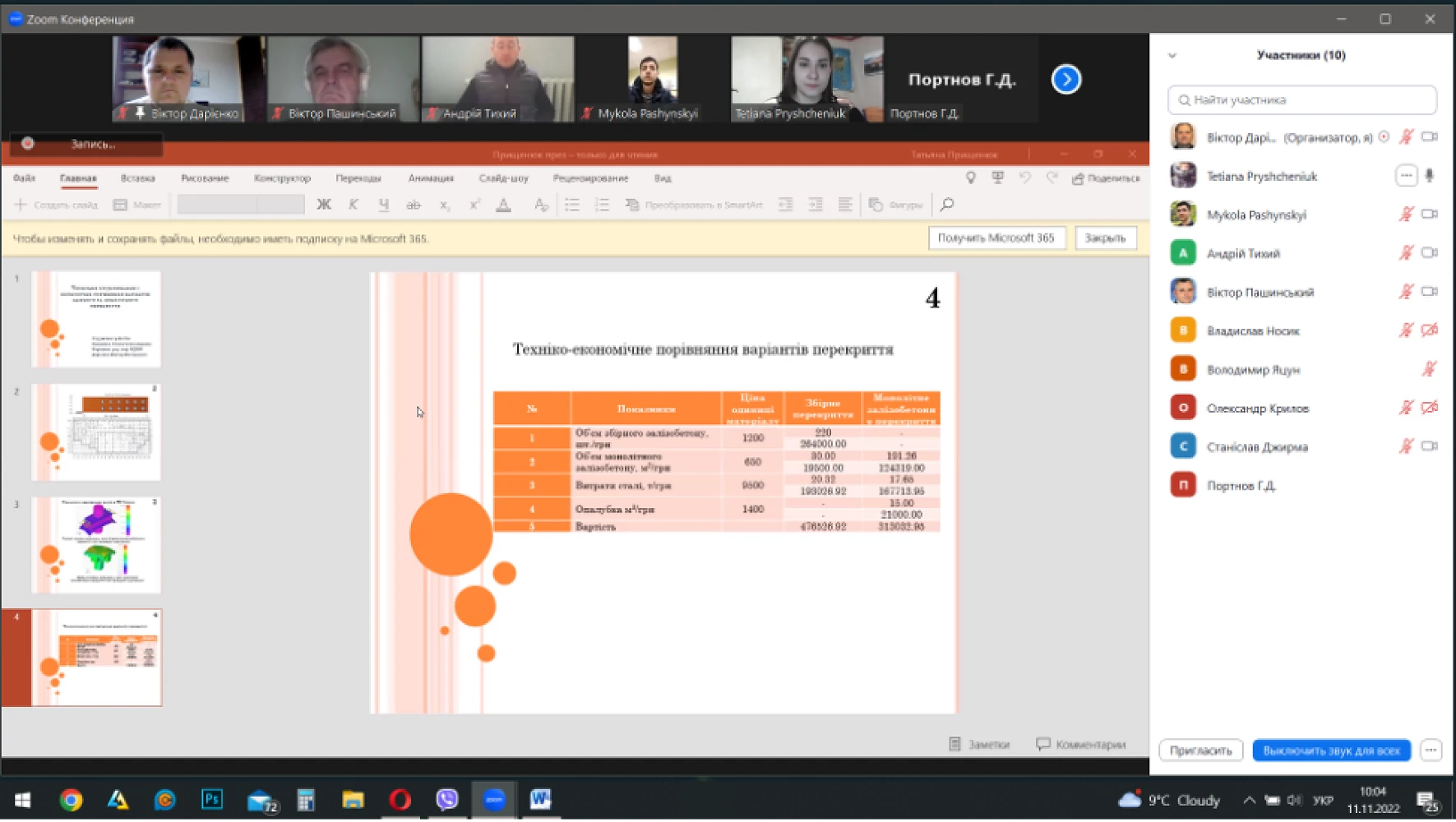
Task: Click the Комментарии comments button
Action: [x=1081, y=744]
